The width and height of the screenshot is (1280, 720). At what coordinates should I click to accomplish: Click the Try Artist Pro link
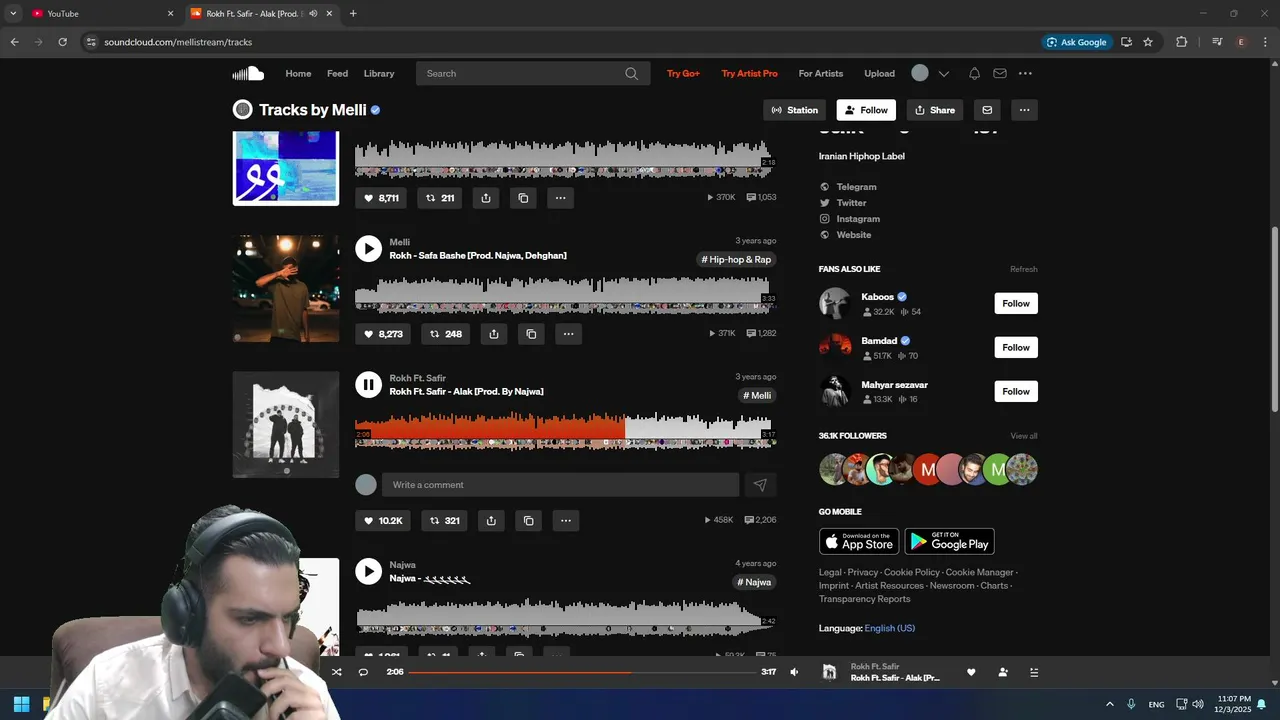pyautogui.click(x=749, y=73)
